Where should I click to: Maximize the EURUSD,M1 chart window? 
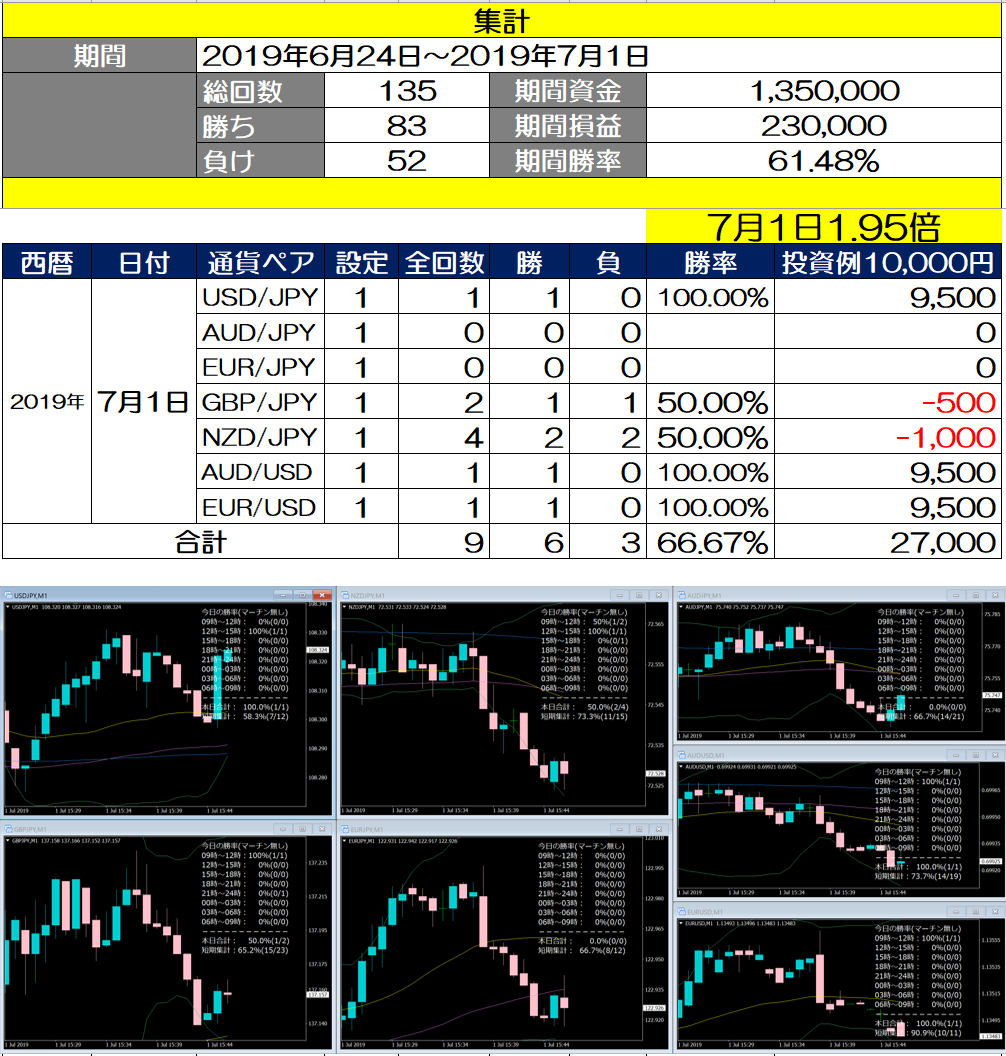(x=975, y=912)
